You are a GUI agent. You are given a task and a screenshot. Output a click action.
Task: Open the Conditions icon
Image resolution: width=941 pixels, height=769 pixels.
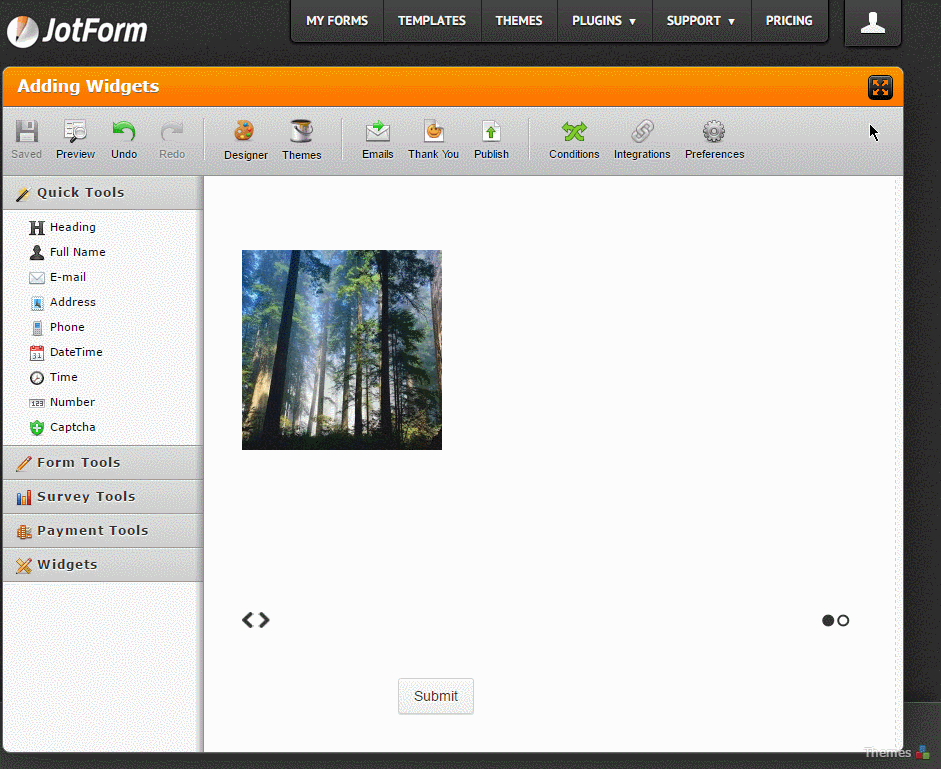[574, 132]
